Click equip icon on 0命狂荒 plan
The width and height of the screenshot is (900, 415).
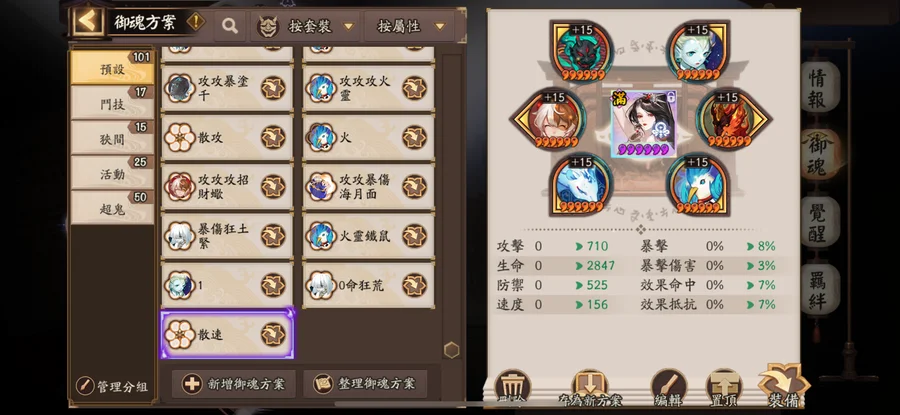point(414,285)
